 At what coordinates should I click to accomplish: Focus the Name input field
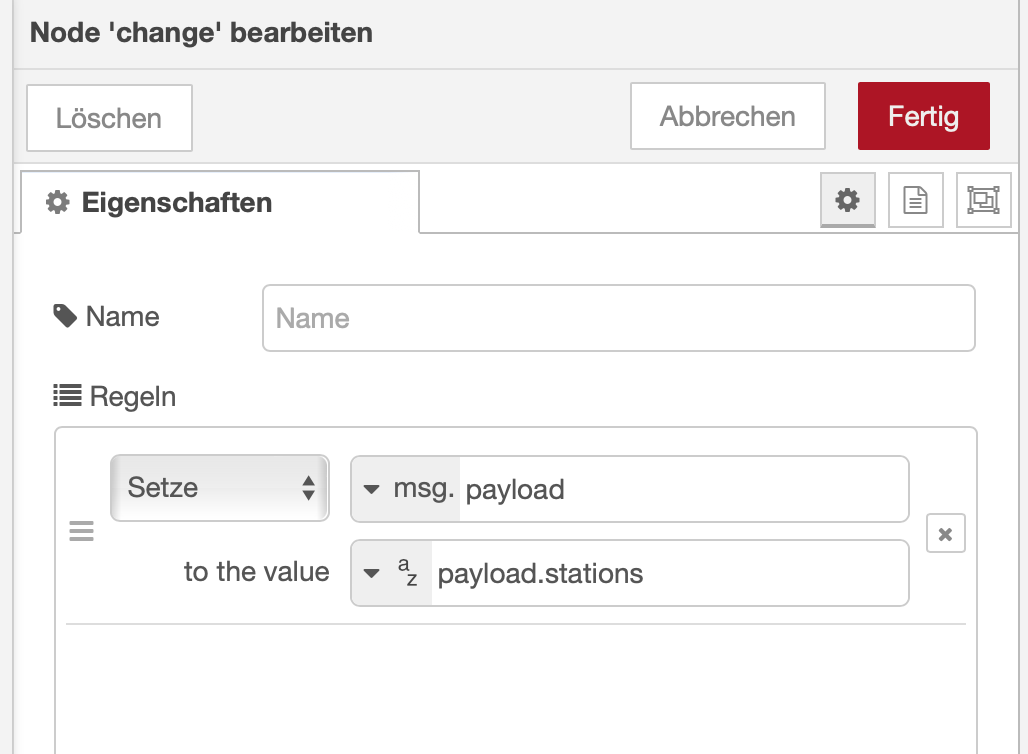618,318
